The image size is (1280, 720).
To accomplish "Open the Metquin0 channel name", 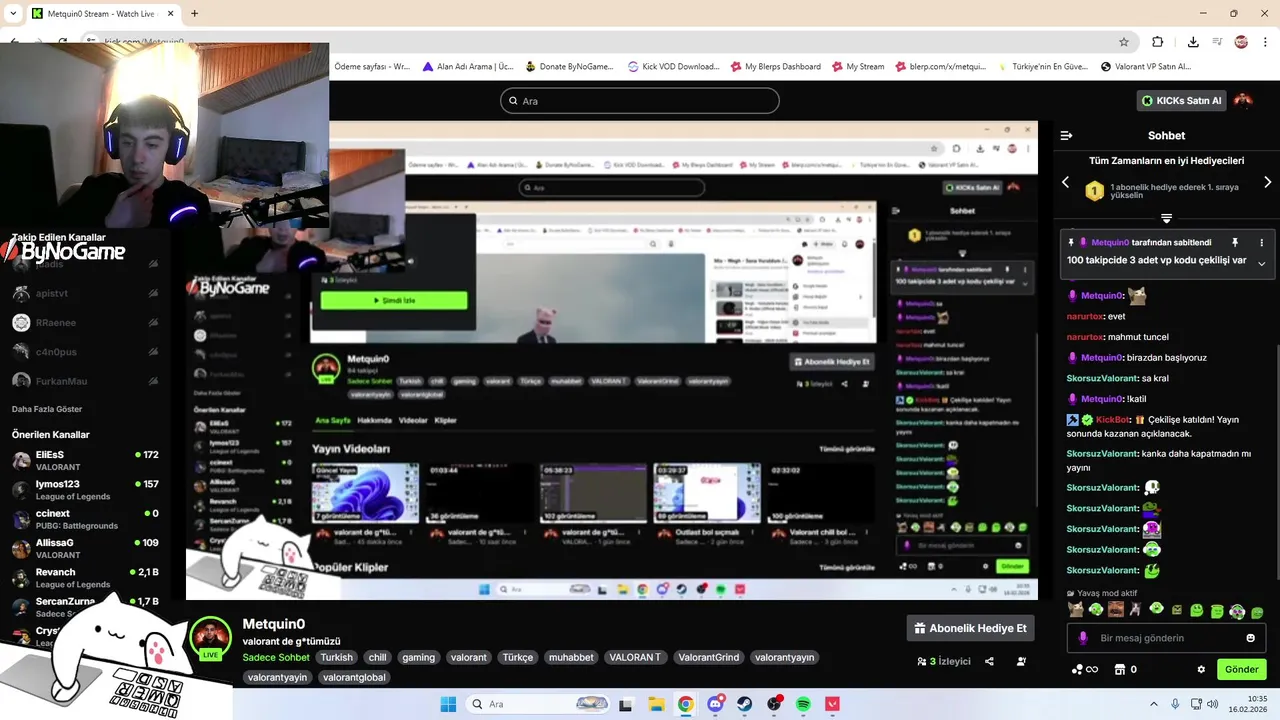I will point(273,624).
